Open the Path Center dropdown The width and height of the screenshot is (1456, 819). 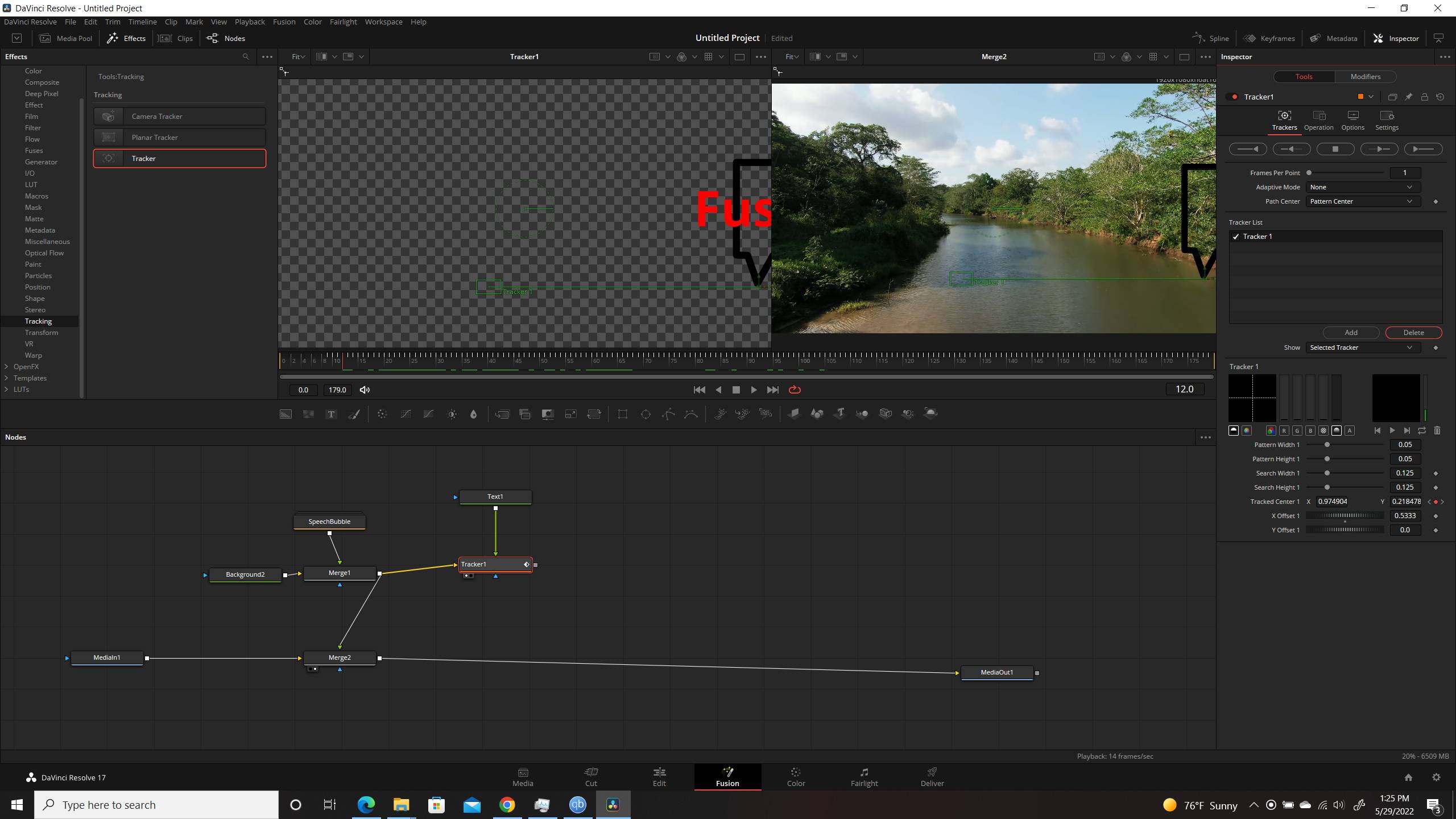[x=1362, y=201]
